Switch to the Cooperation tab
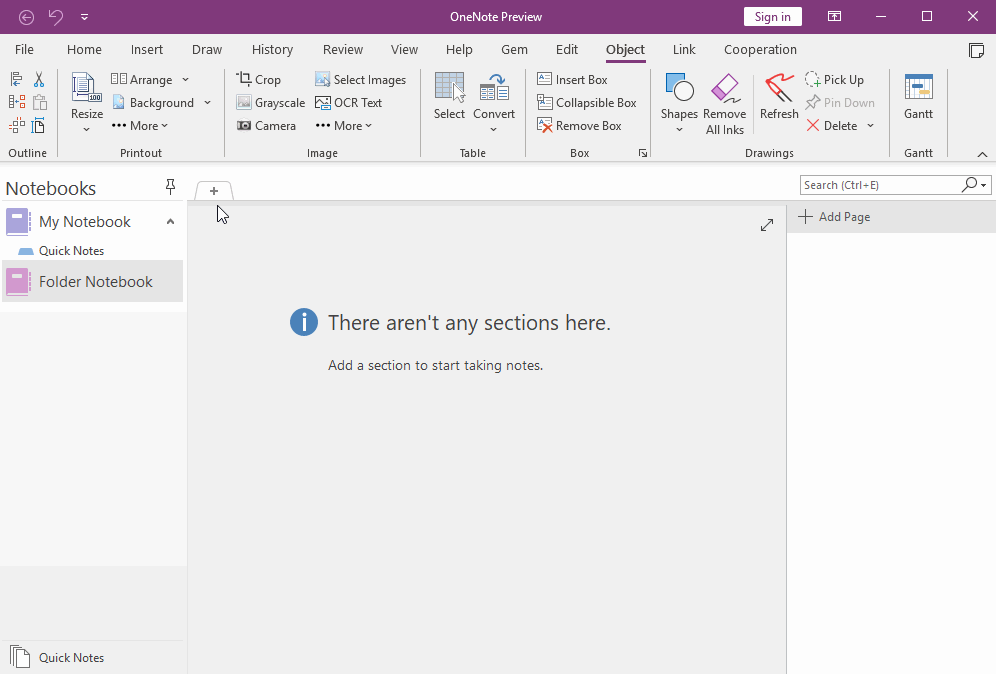996x674 pixels. coord(760,50)
